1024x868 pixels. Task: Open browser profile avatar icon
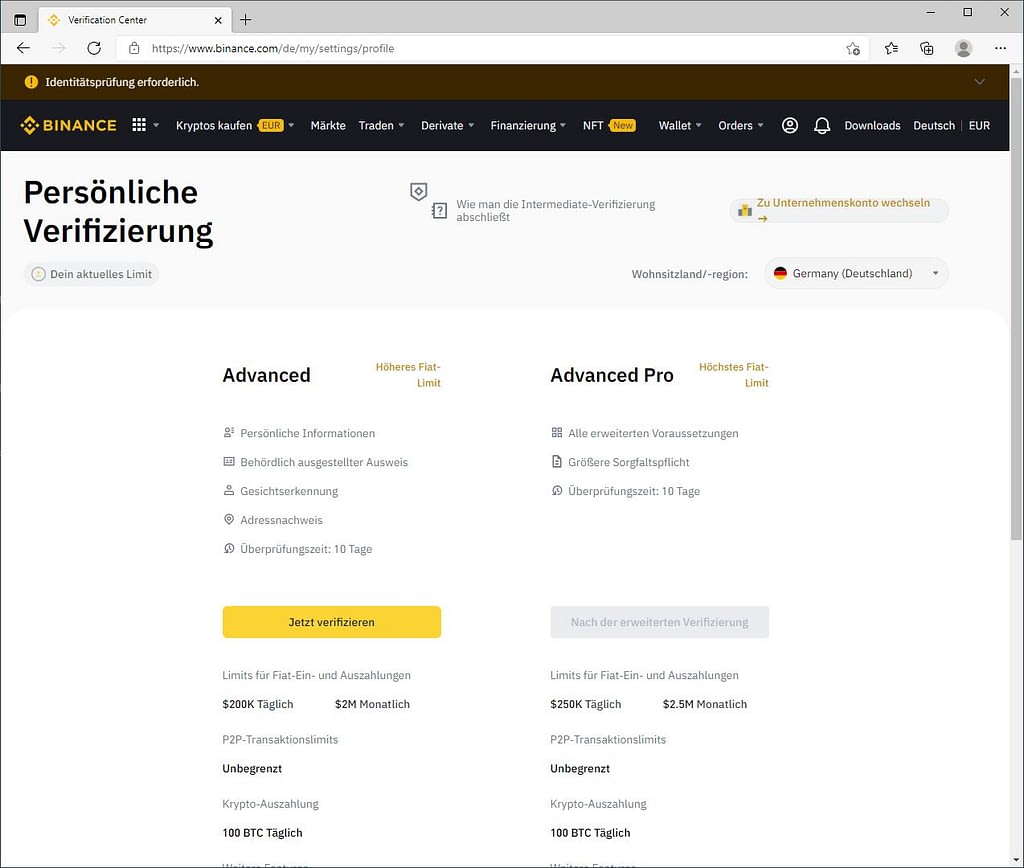(963, 48)
